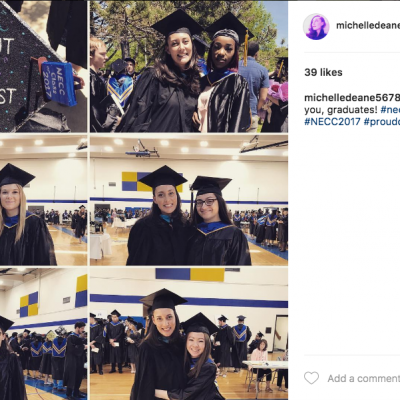The width and height of the screenshot is (400, 400).
Task: Click the heart like icon
Action: [x=312, y=378]
